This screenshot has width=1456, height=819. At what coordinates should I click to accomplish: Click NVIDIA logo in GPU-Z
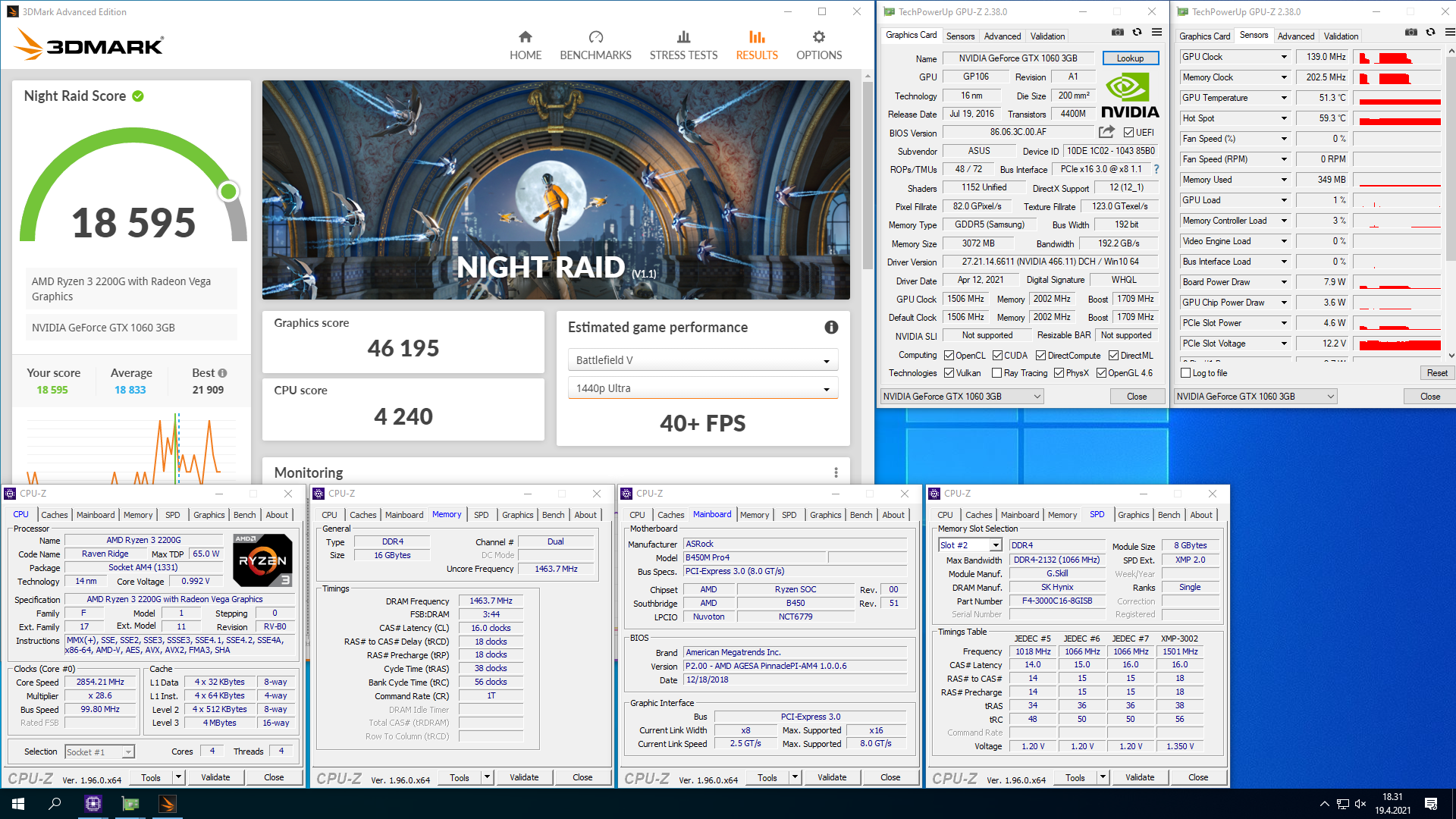pos(1130,96)
